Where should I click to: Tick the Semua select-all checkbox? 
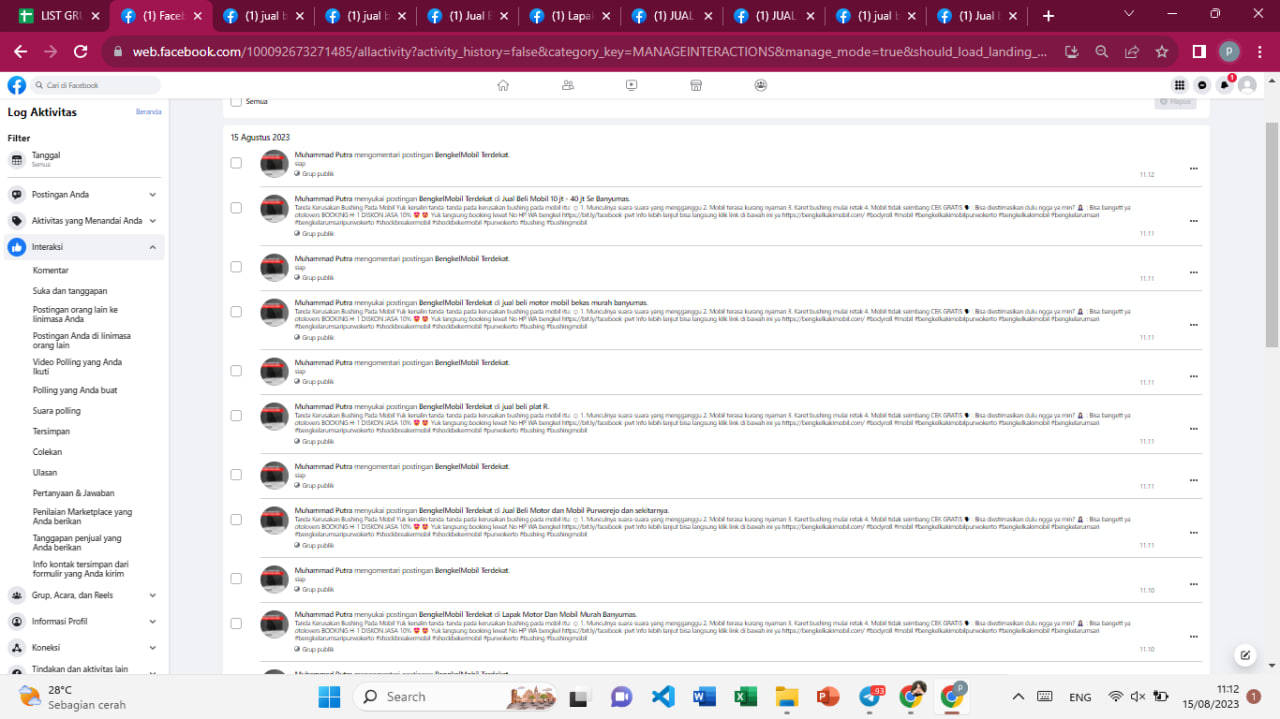click(236, 101)
